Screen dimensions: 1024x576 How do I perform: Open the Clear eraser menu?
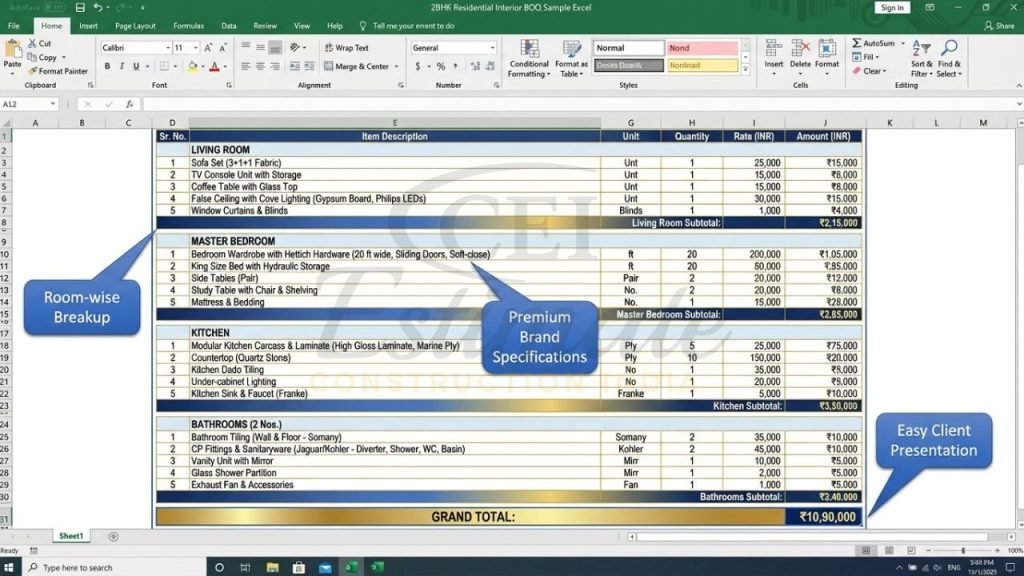pos(870,71)
